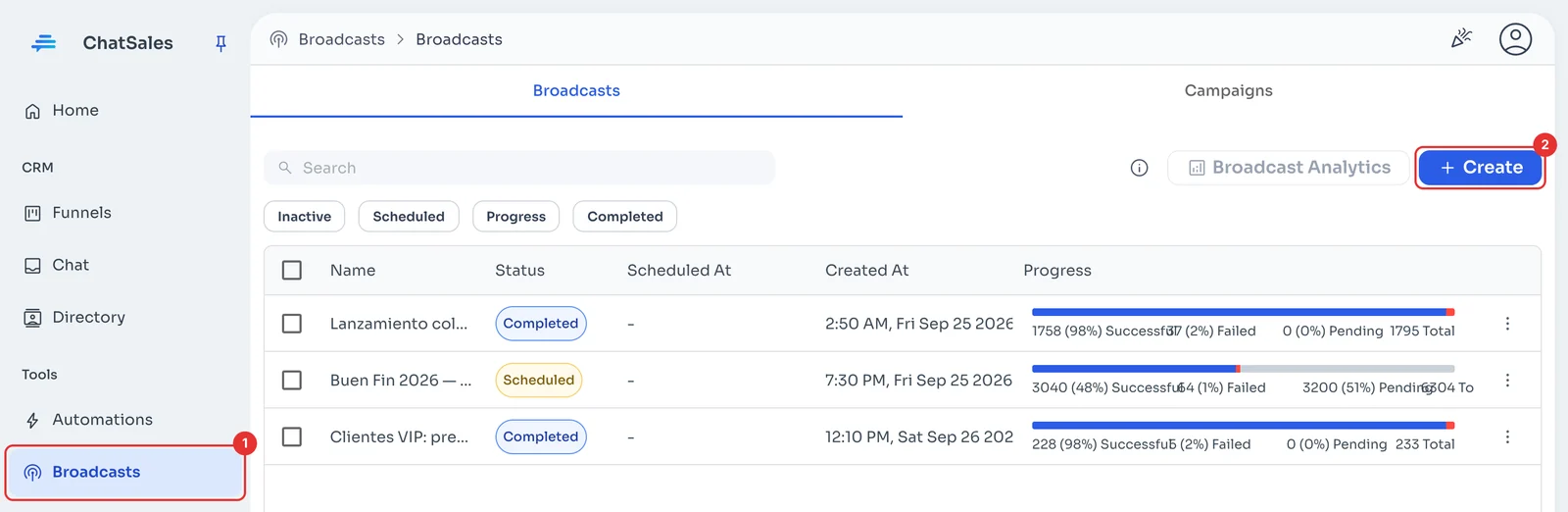
Task: Open the user profile avatar
Action: [1515, 39]
